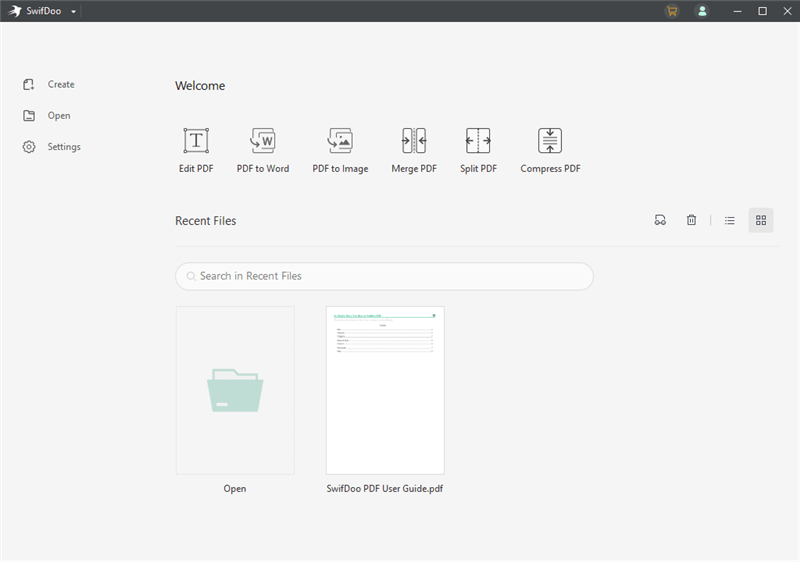
Task: Click the glasses icon in Recent Files header
Action: point(660,220)
